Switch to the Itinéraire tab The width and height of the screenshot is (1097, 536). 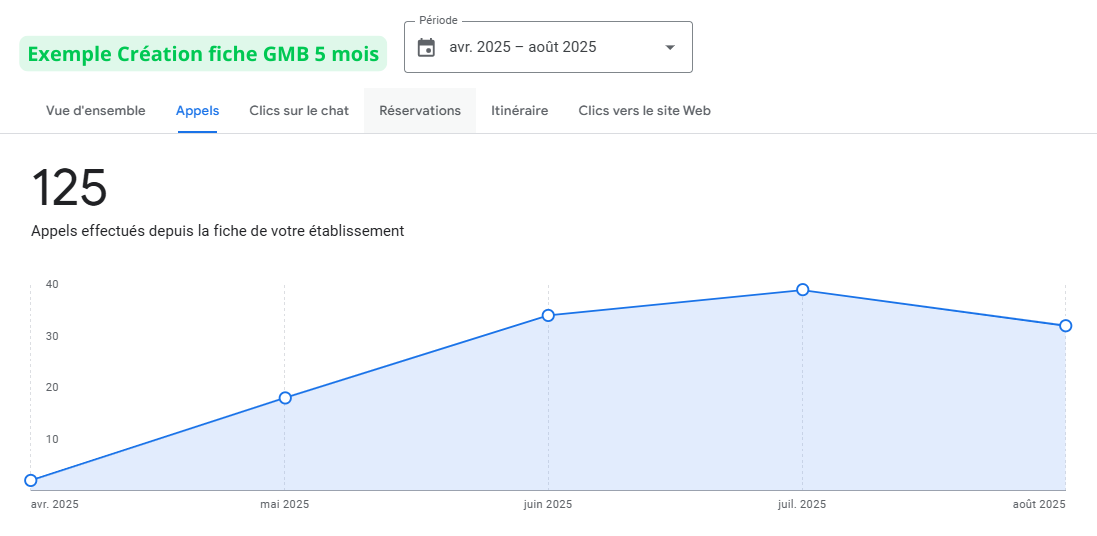[519, 111]
